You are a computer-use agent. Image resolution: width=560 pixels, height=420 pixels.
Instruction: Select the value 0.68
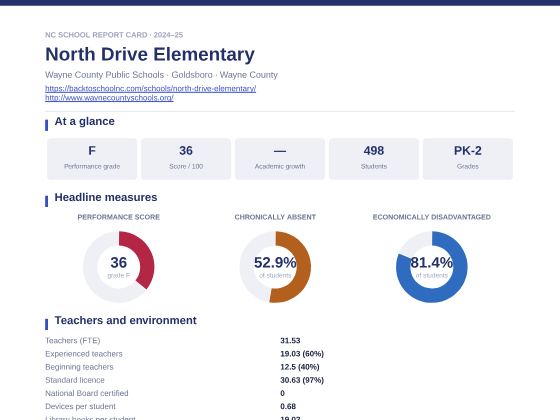pos(288,406)
